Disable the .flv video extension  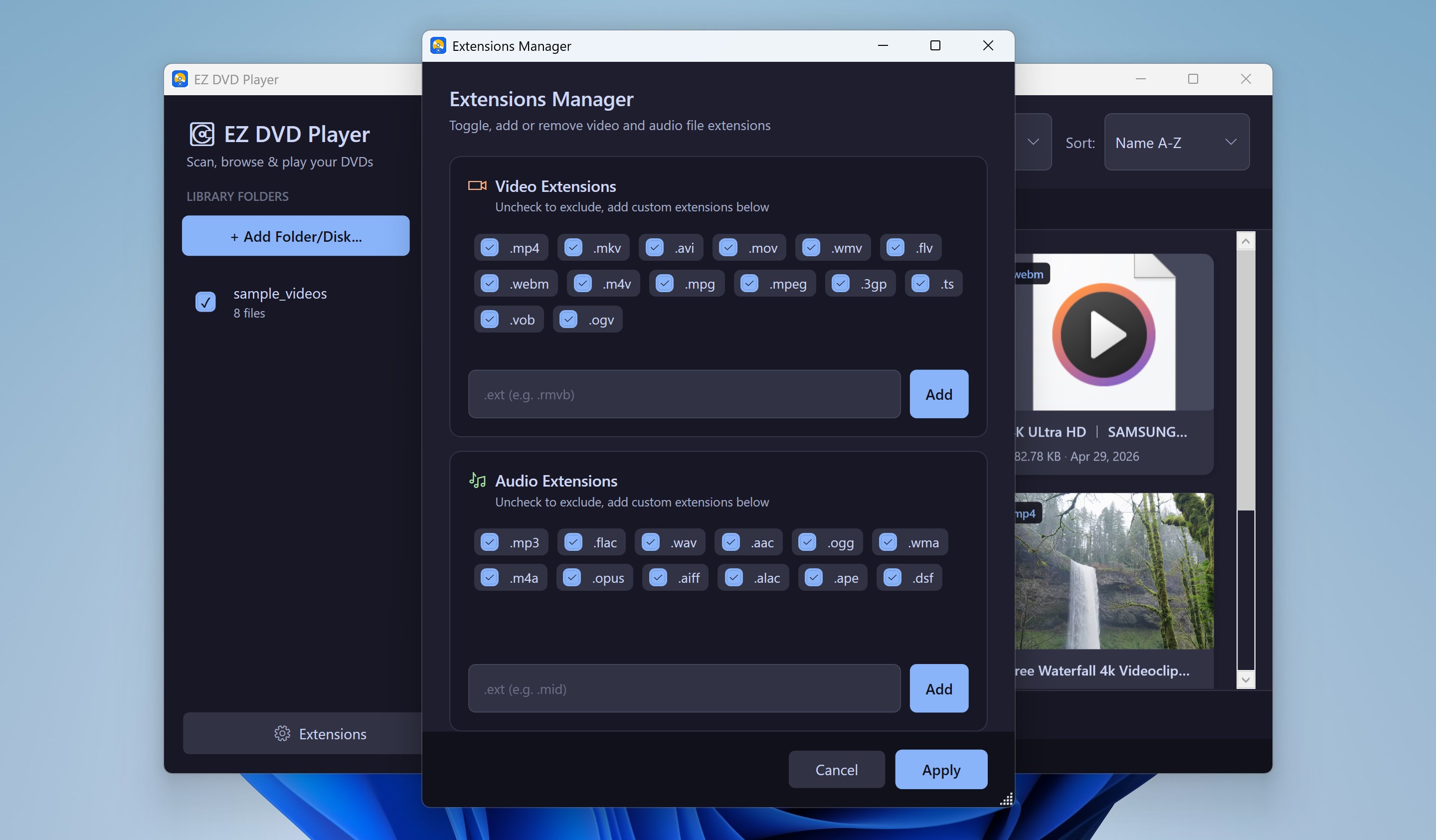click(x=896, y=248)
